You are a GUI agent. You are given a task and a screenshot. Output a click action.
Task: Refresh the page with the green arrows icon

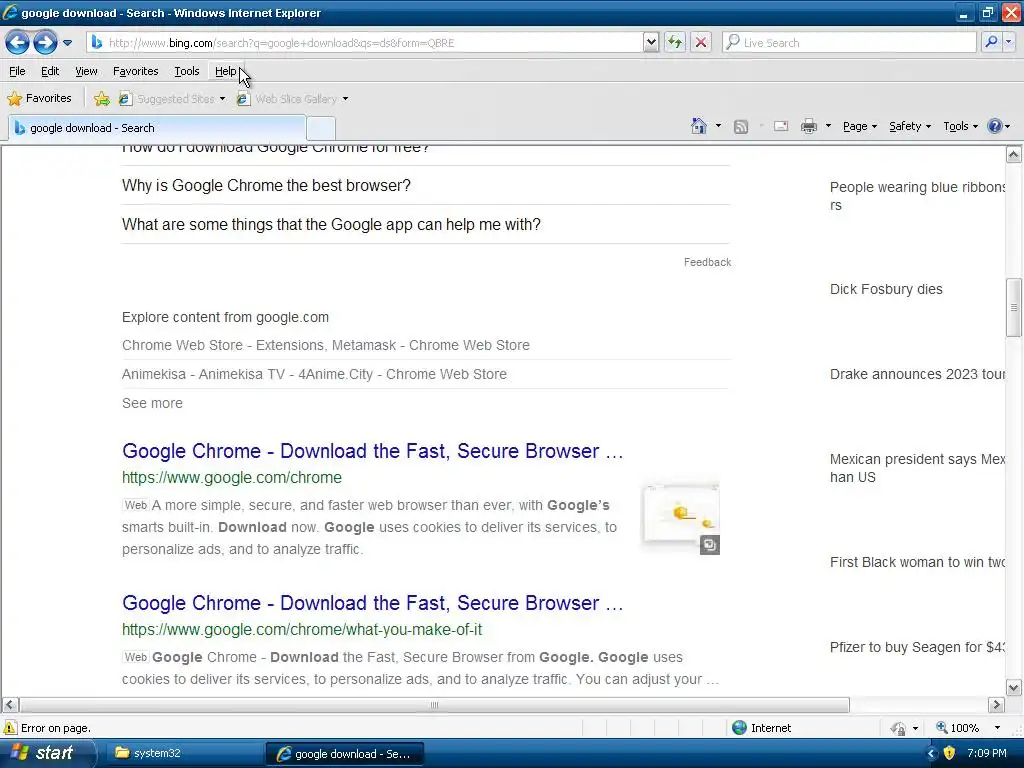coord(675,43)
